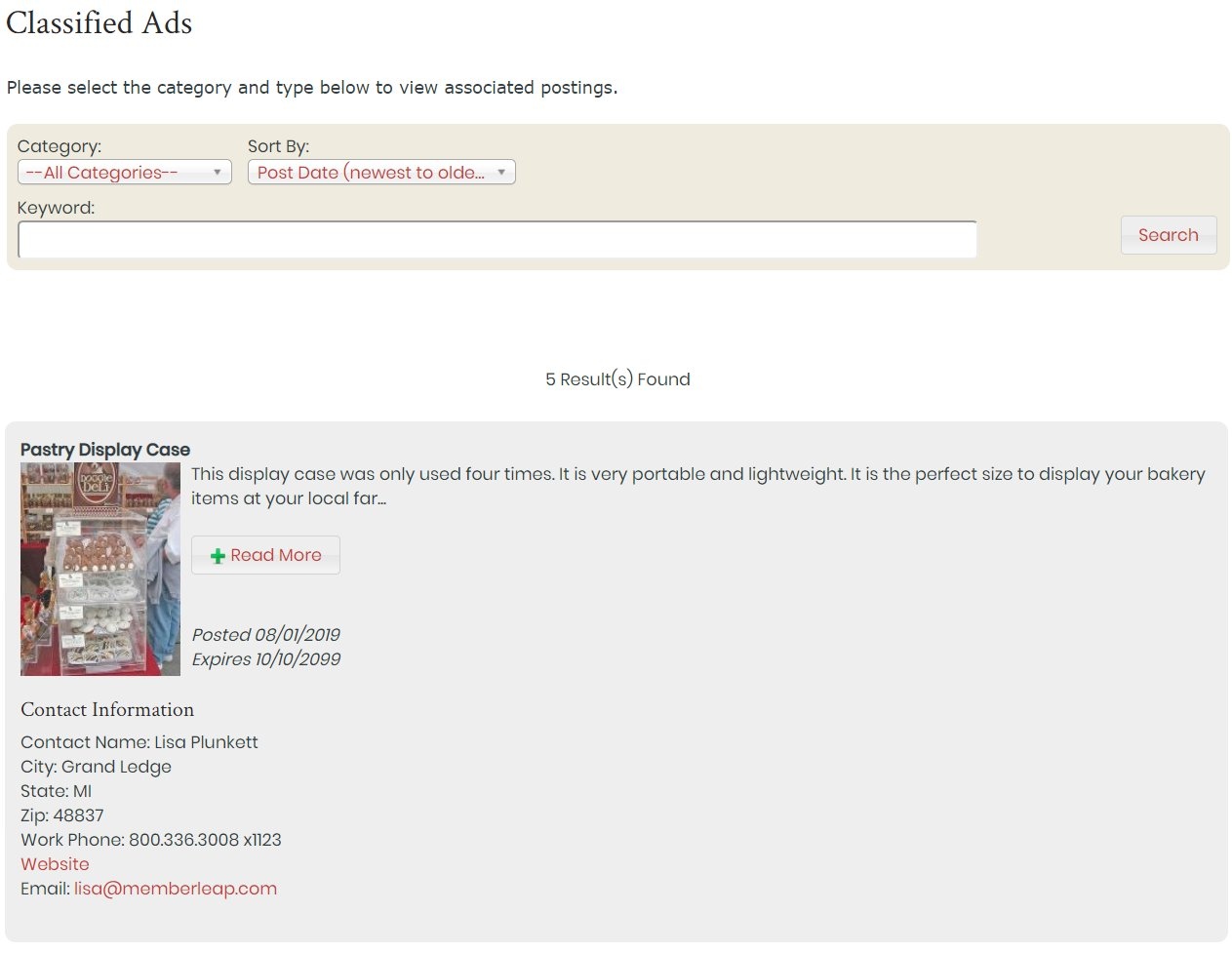Viewport: 1232px width, 953px height.
Task: Click the Keyword: label
Action: pyautogui.click(x=57, y=208)
